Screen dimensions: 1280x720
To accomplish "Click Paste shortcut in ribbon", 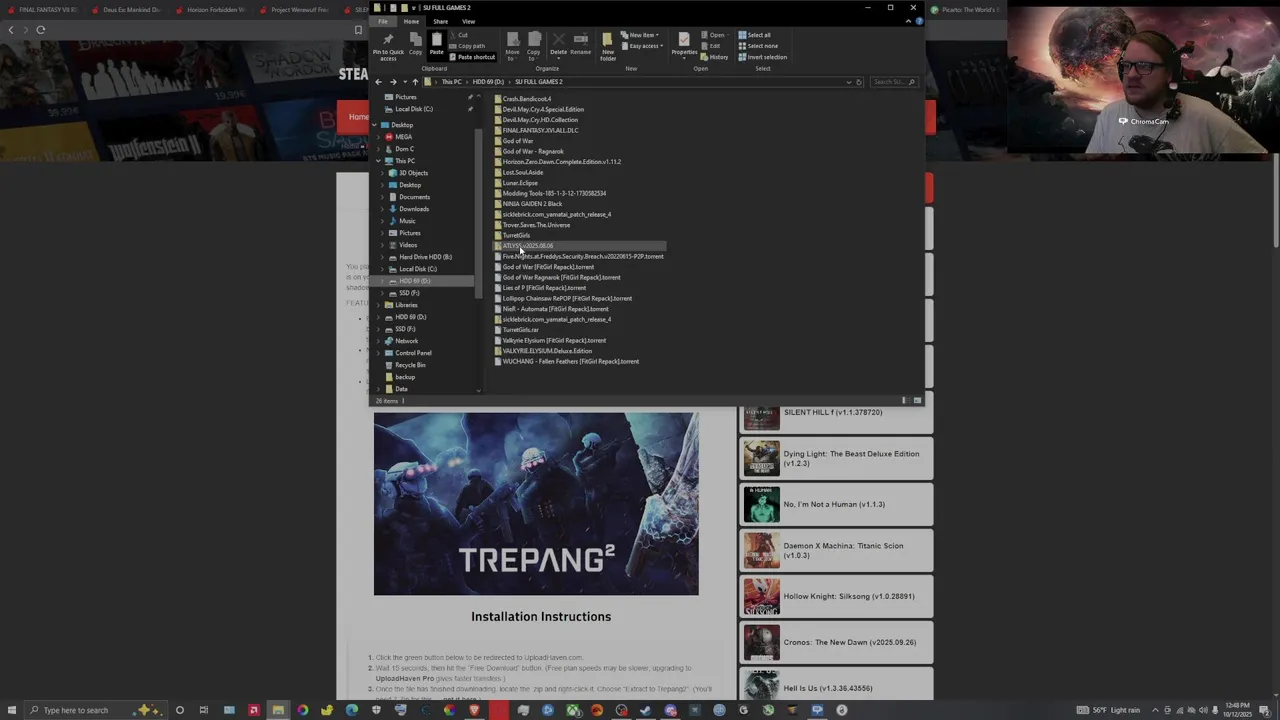I will click(x=473, y=57).
